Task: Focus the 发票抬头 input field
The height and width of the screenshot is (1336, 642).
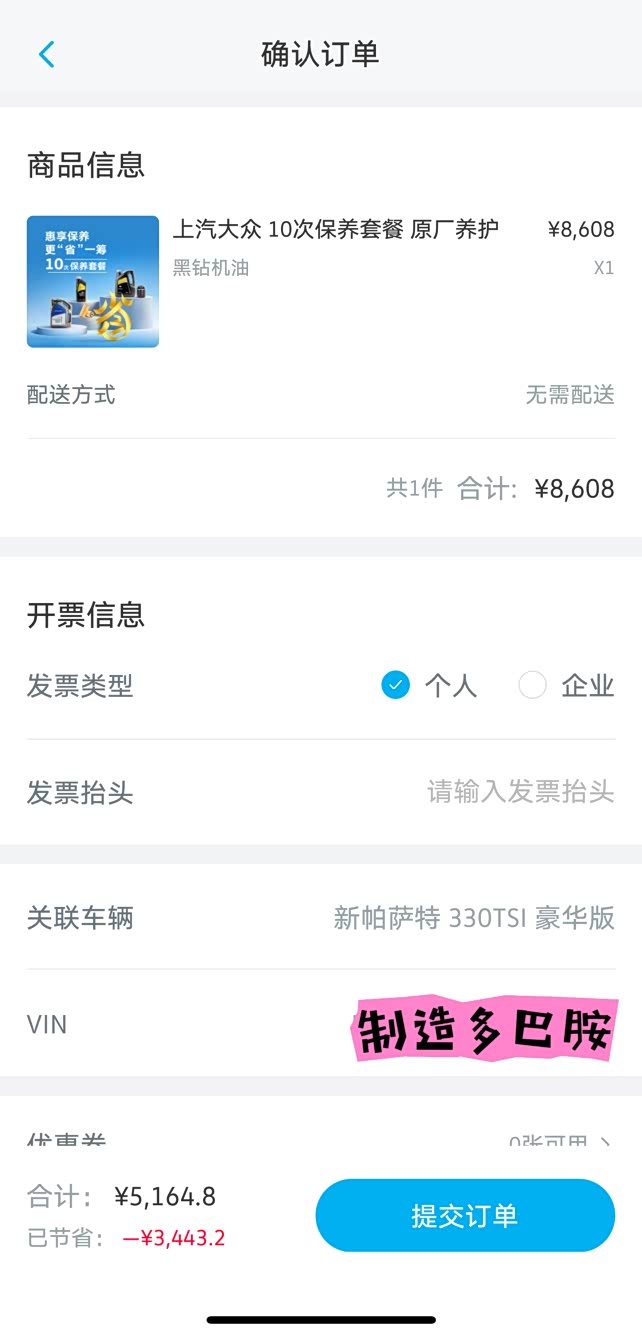Action: tap(520, 793)
